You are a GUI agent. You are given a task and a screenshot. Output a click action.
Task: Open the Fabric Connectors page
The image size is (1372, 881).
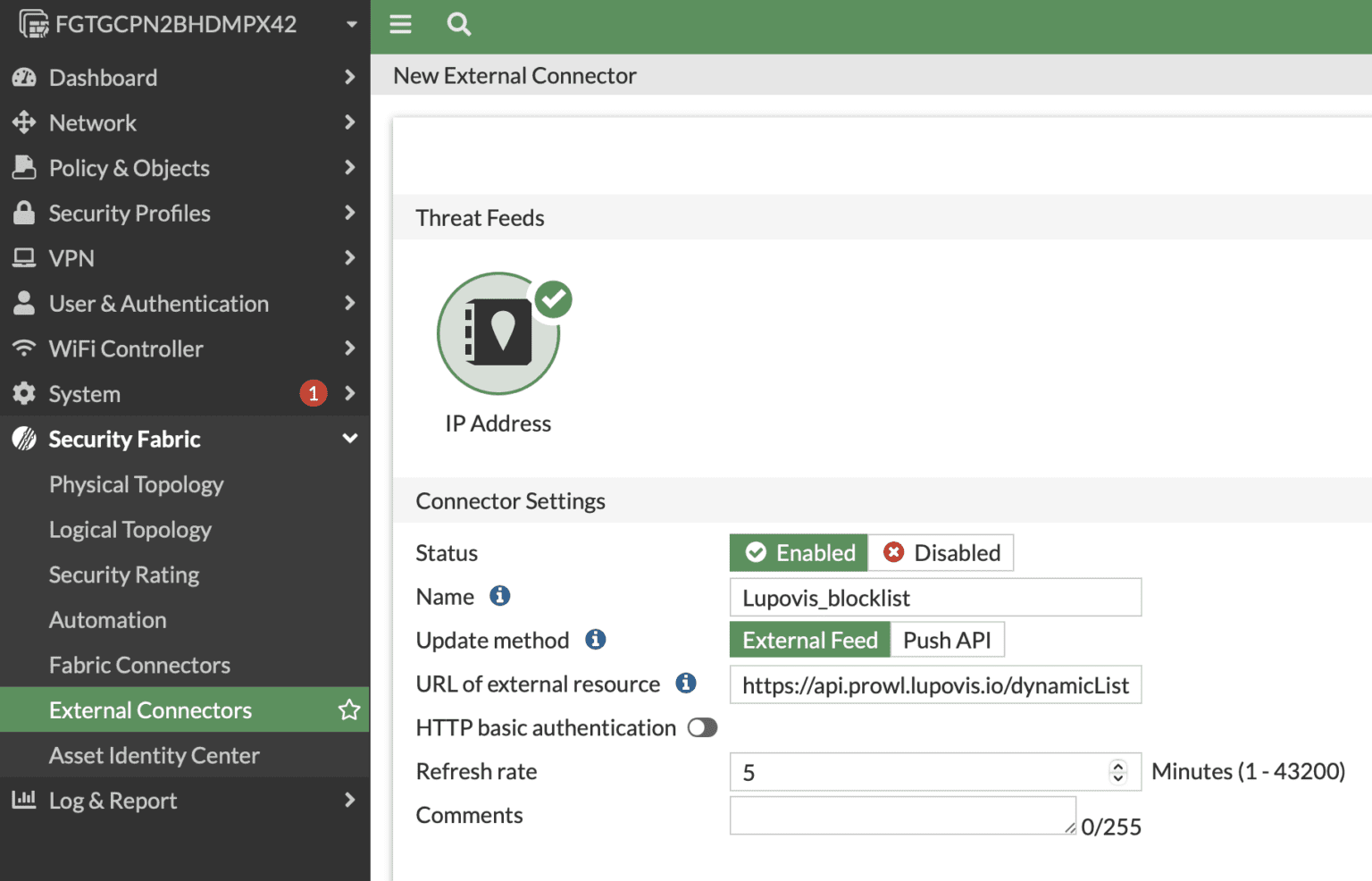click(139, 665)
